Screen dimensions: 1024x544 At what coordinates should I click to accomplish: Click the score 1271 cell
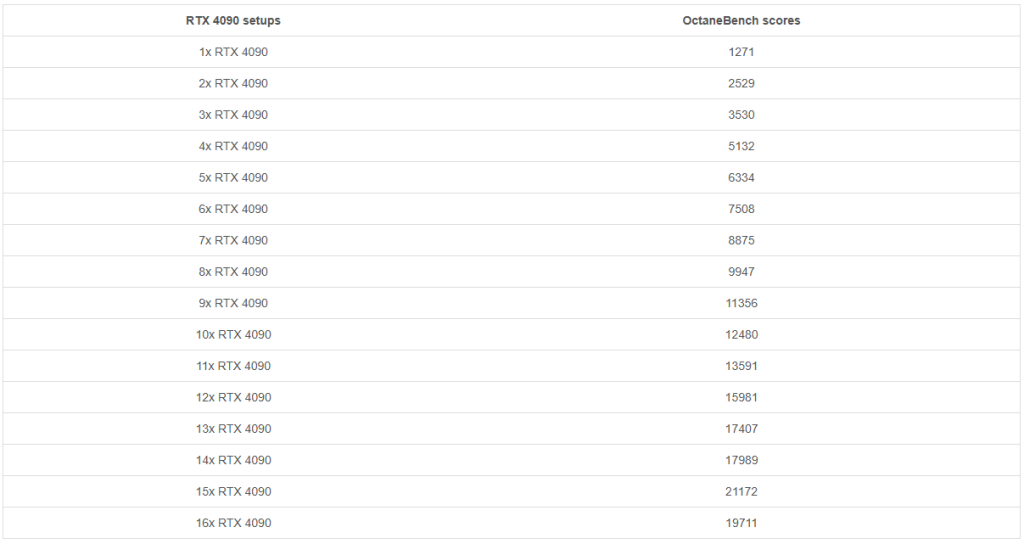(x=741, y=52)
